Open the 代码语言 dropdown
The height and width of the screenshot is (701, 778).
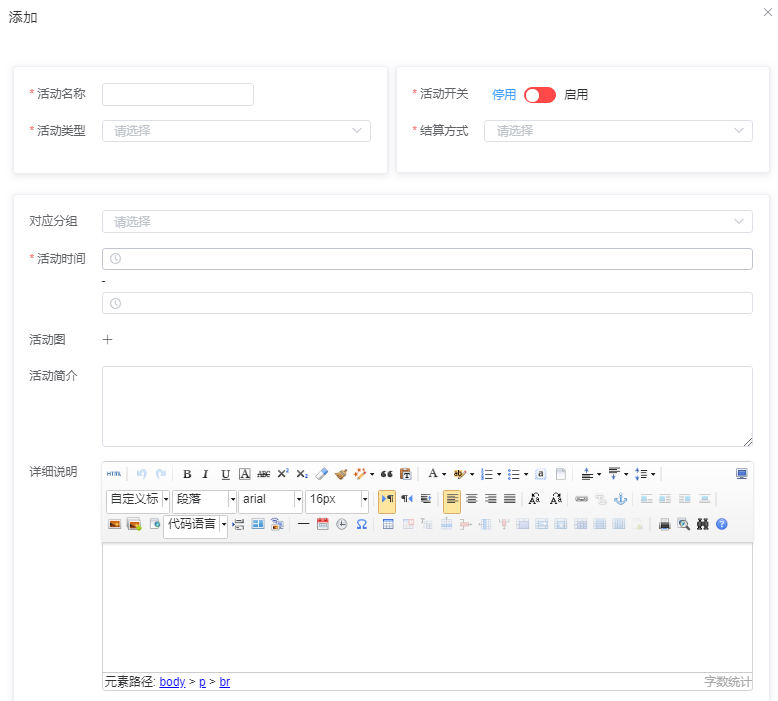tap(195, 525)
